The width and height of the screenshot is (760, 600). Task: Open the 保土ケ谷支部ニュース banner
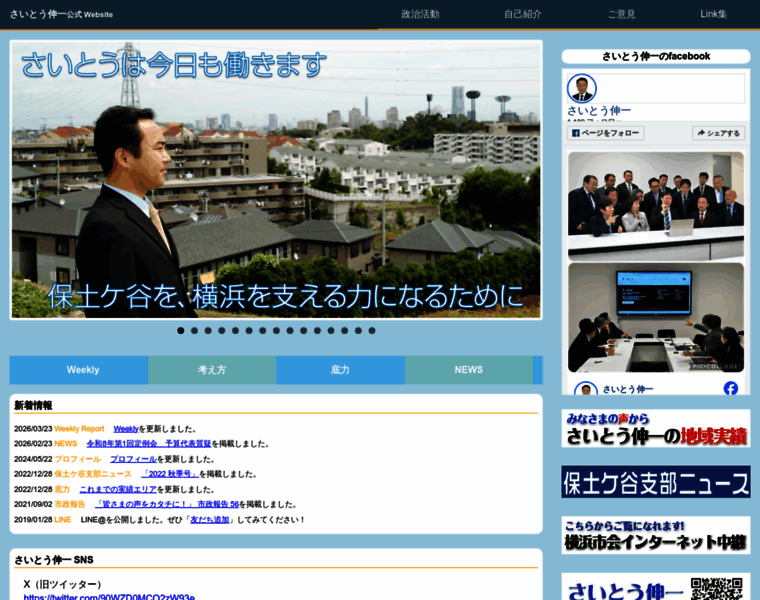[655, 482]
